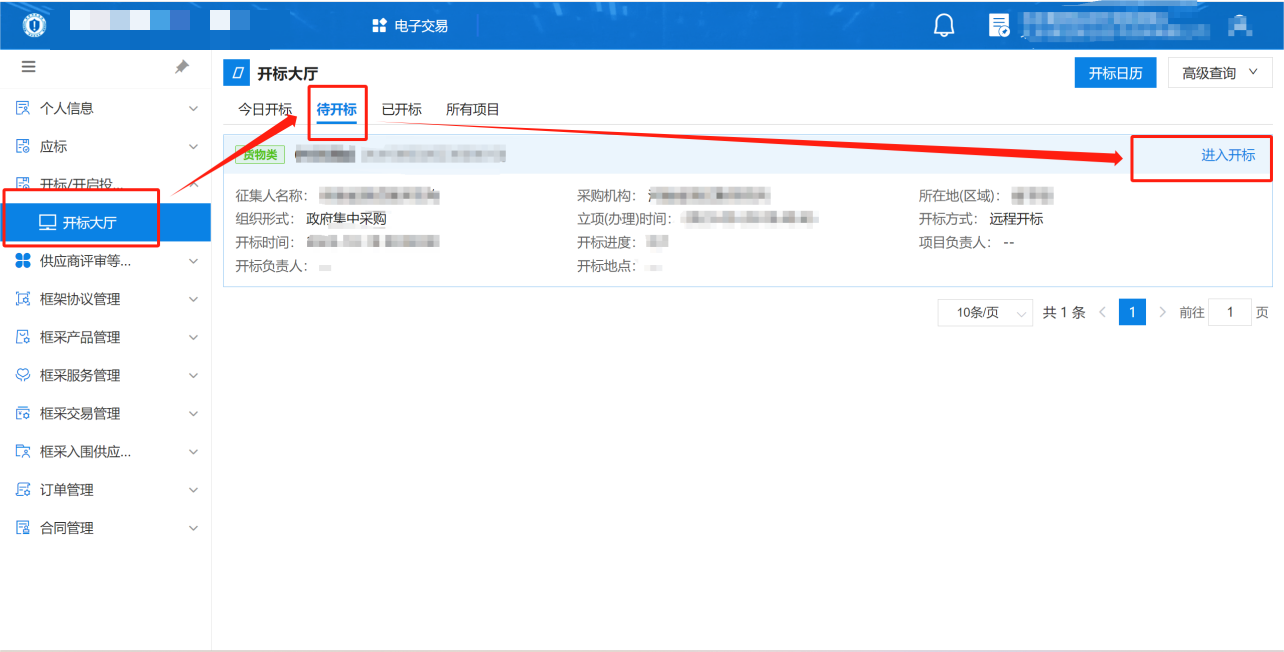
Task: Click the 供应商评审 four-dot icon
Action: click(x=23, y=261)
